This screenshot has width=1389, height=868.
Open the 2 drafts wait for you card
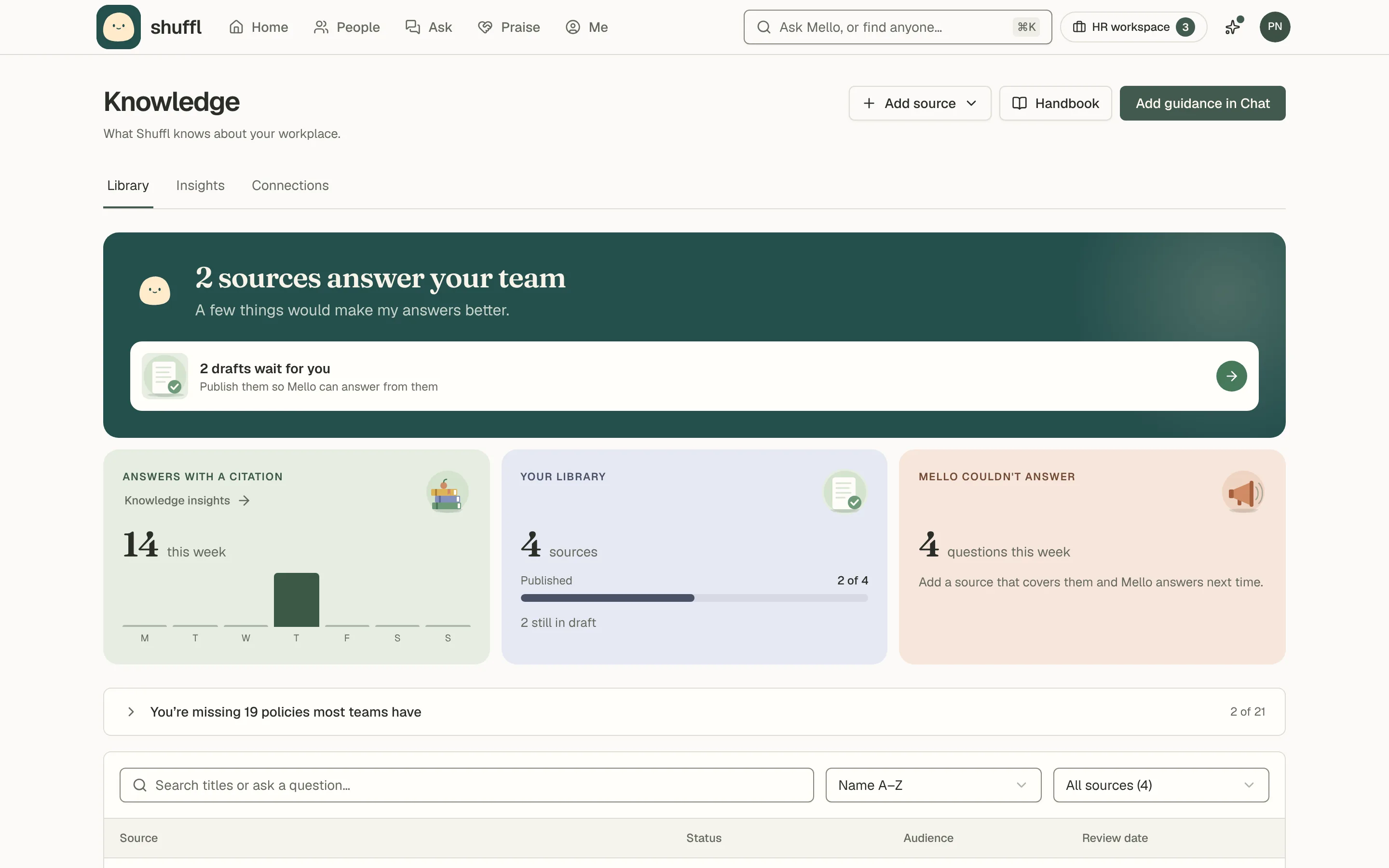pyautogui.click(x=694, y=376)
